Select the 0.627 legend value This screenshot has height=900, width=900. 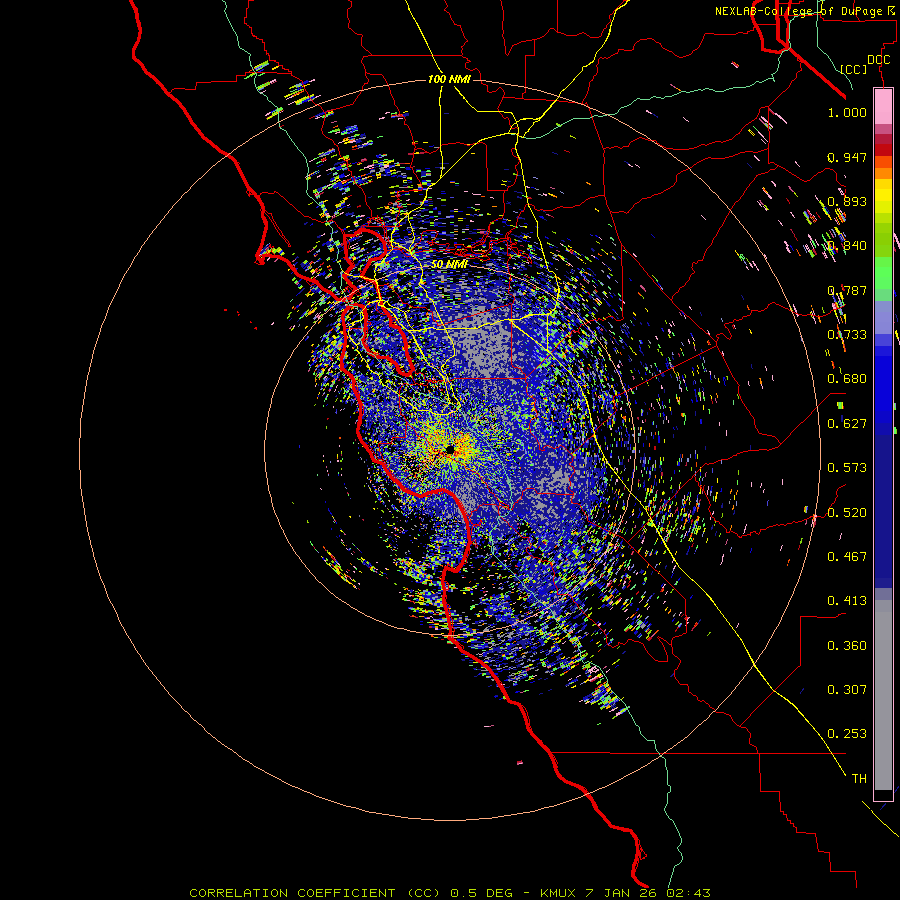(x=847, y=424)
